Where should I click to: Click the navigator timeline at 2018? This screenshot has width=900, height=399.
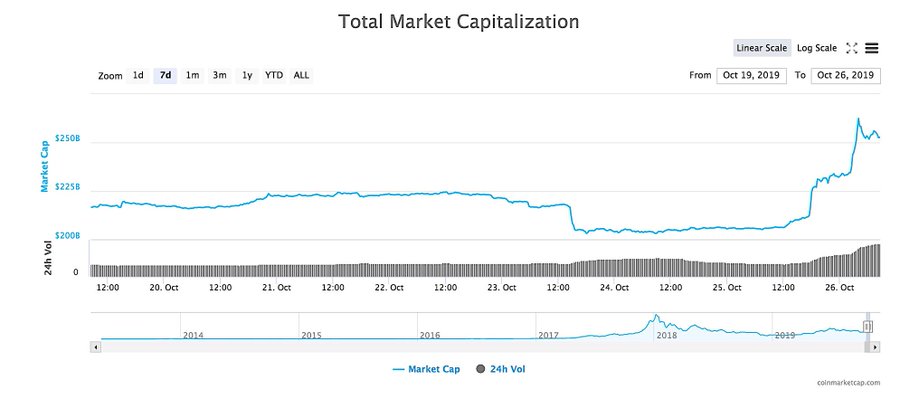point(666,335)
